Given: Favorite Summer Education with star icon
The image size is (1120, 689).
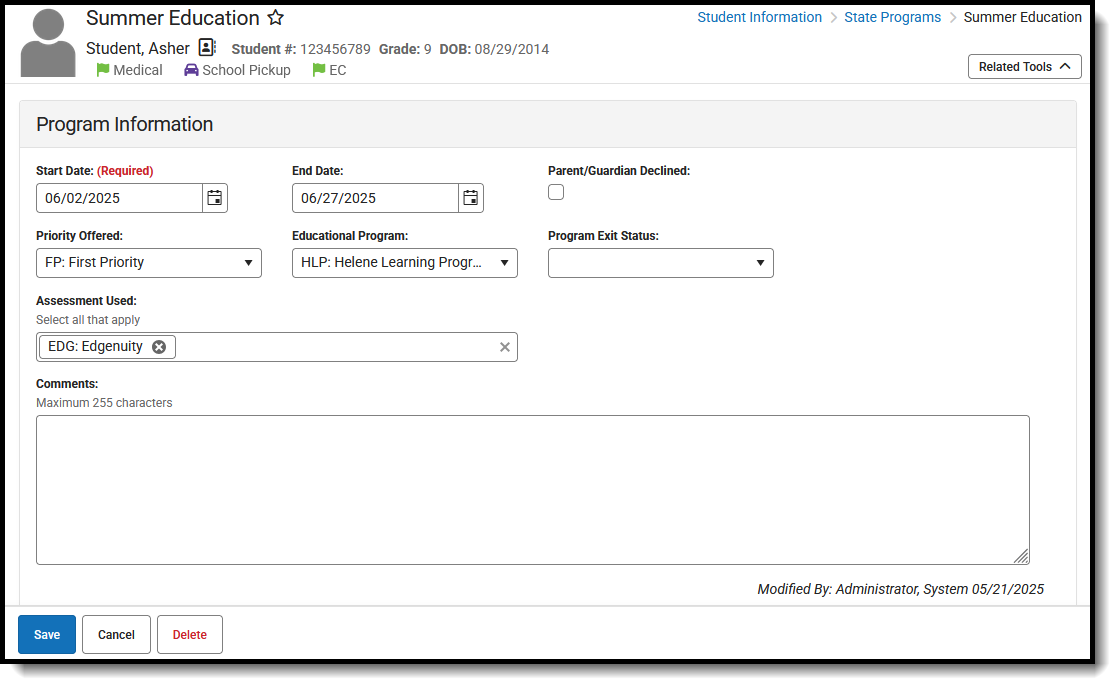Looking at the screenshot, I should pos(276,18).
